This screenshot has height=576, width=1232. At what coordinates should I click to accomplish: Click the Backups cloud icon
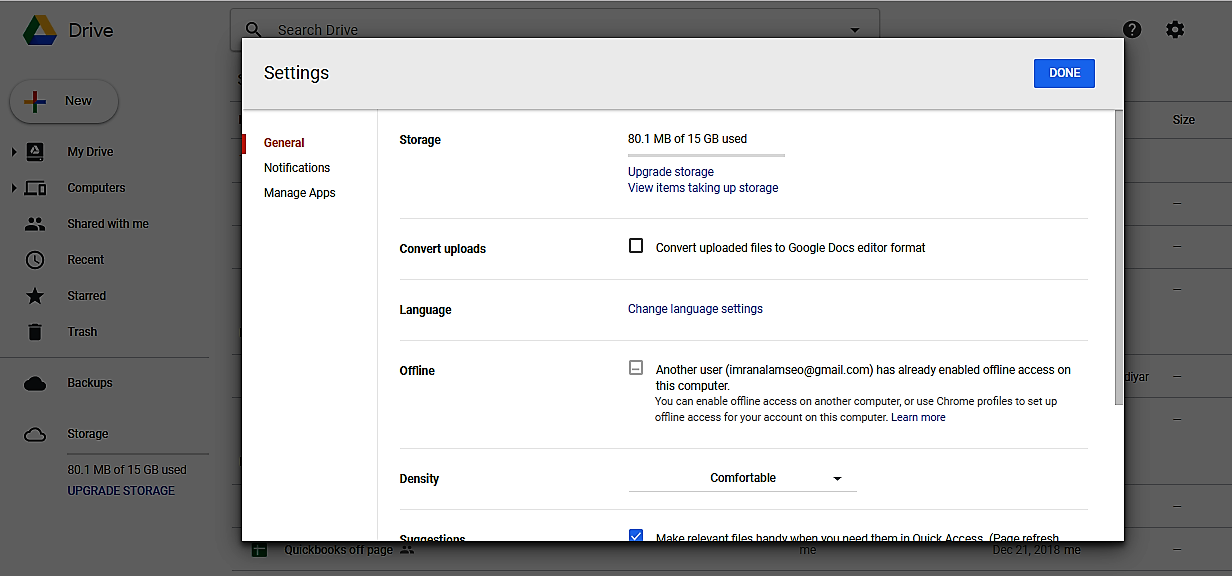(x=35, y=383)
